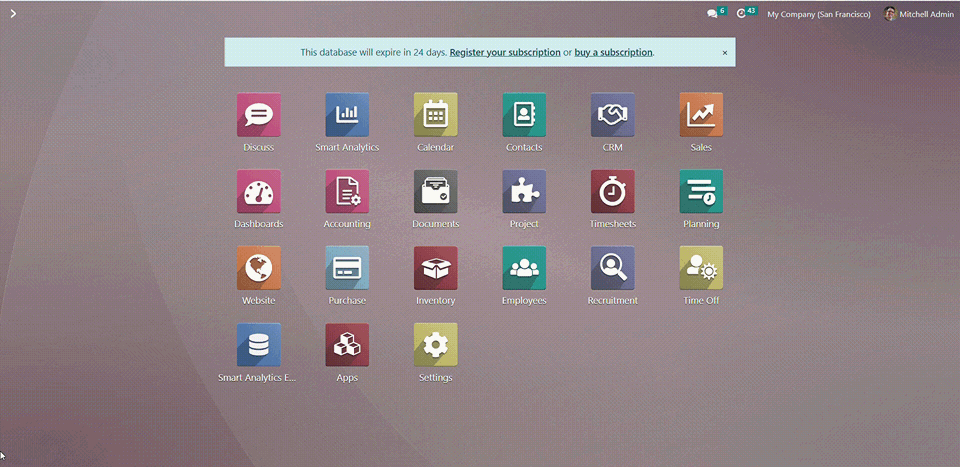Open the Inventory box icon
The width and height of the screenshot is (960, 467).
(435, 268)
